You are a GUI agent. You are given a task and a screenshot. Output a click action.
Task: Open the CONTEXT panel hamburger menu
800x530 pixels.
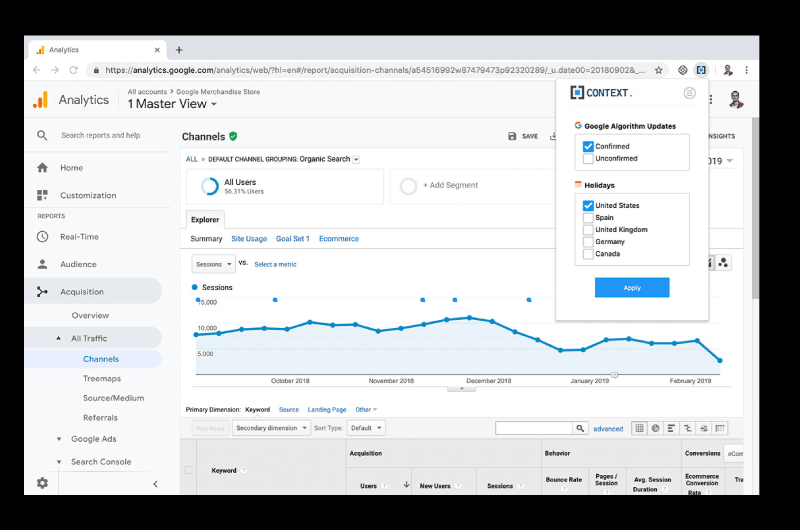pos(689,93)
